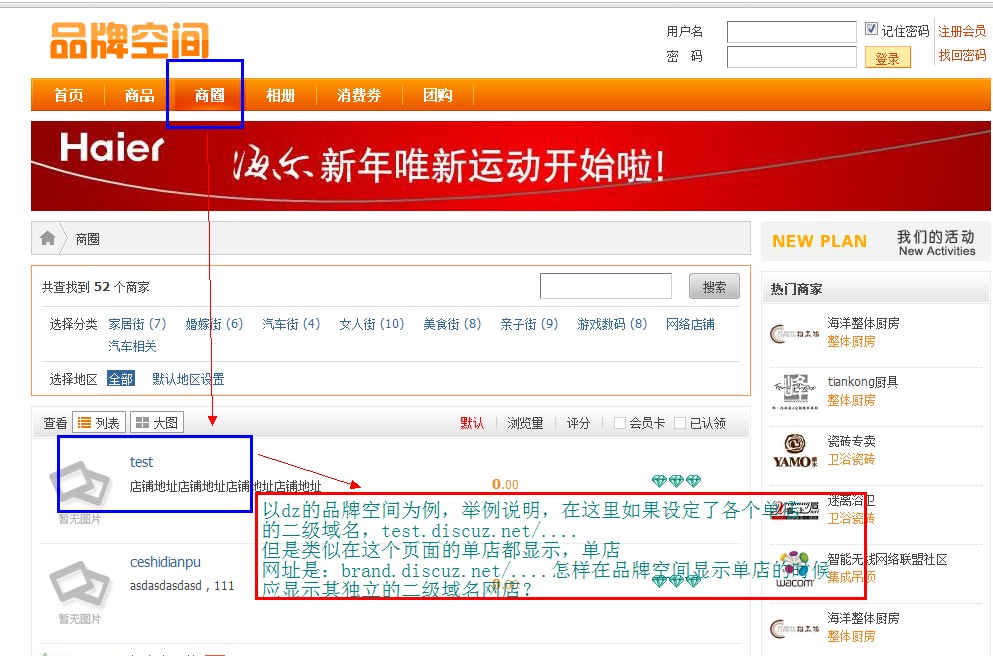The height and width of the screenshot is (656, 993).
Task: Filter by 汽车相关 category
Action: tap(132, 346)
